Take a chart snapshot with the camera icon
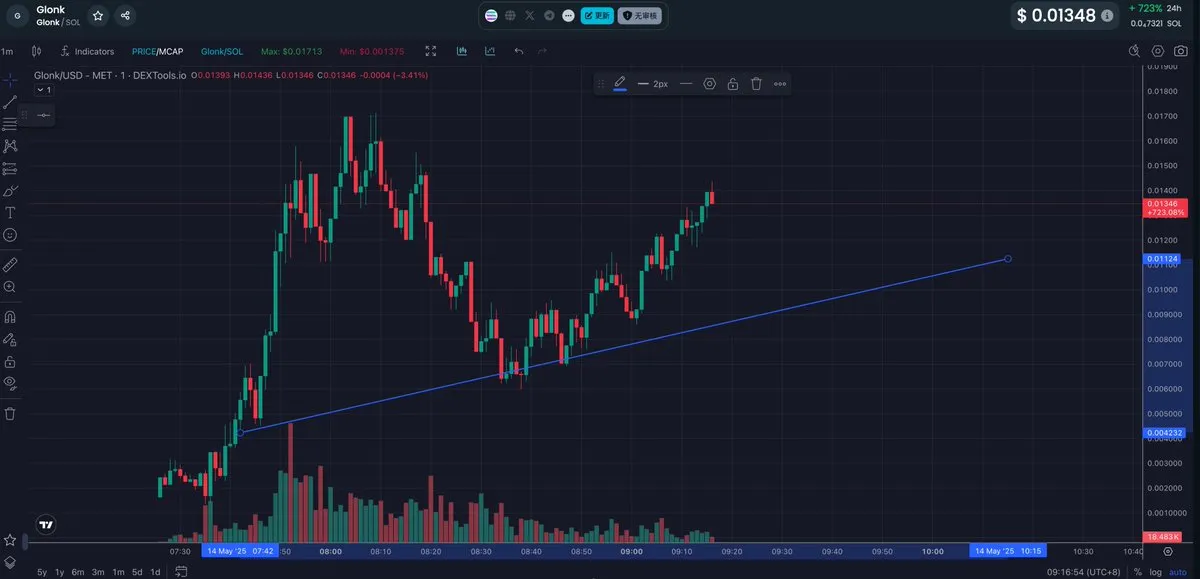This screenshot has width=1200, height=579. click(1182, 51)
